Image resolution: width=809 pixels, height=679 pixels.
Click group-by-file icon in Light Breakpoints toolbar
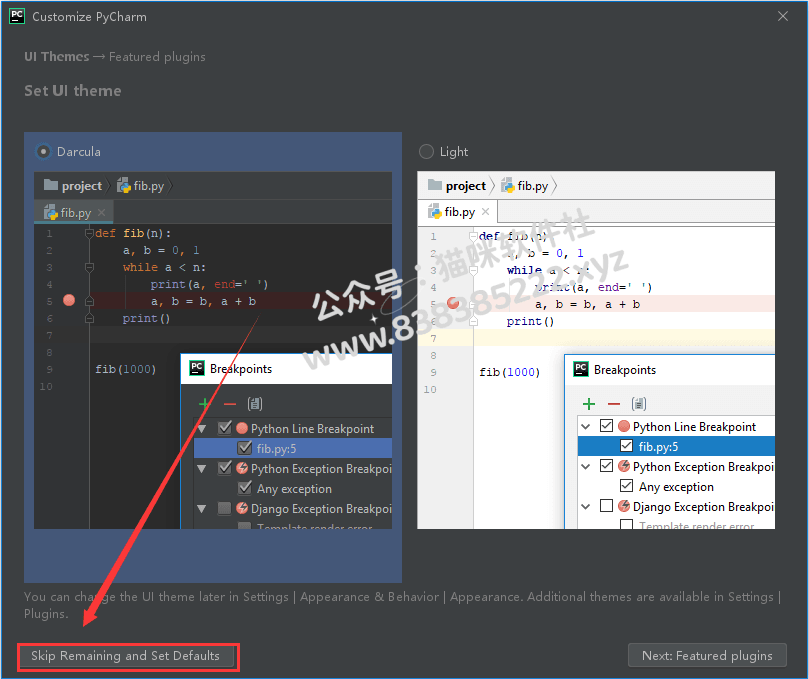pos(639,403)
